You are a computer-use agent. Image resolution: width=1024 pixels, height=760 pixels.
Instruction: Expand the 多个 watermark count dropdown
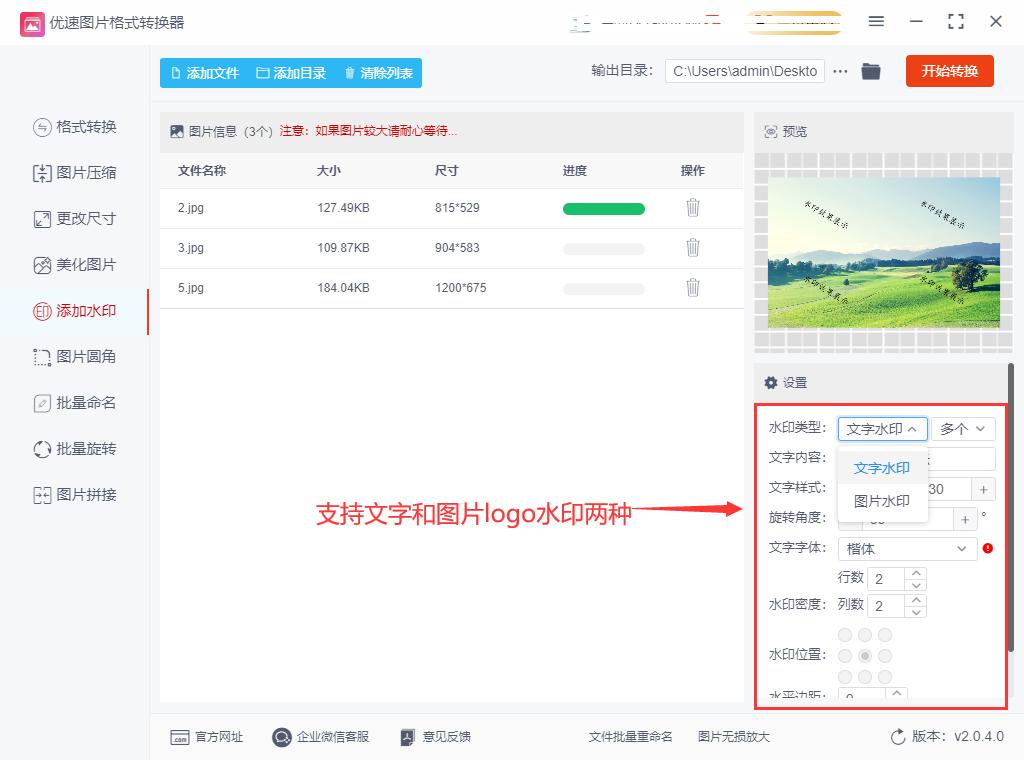point(962,428)
